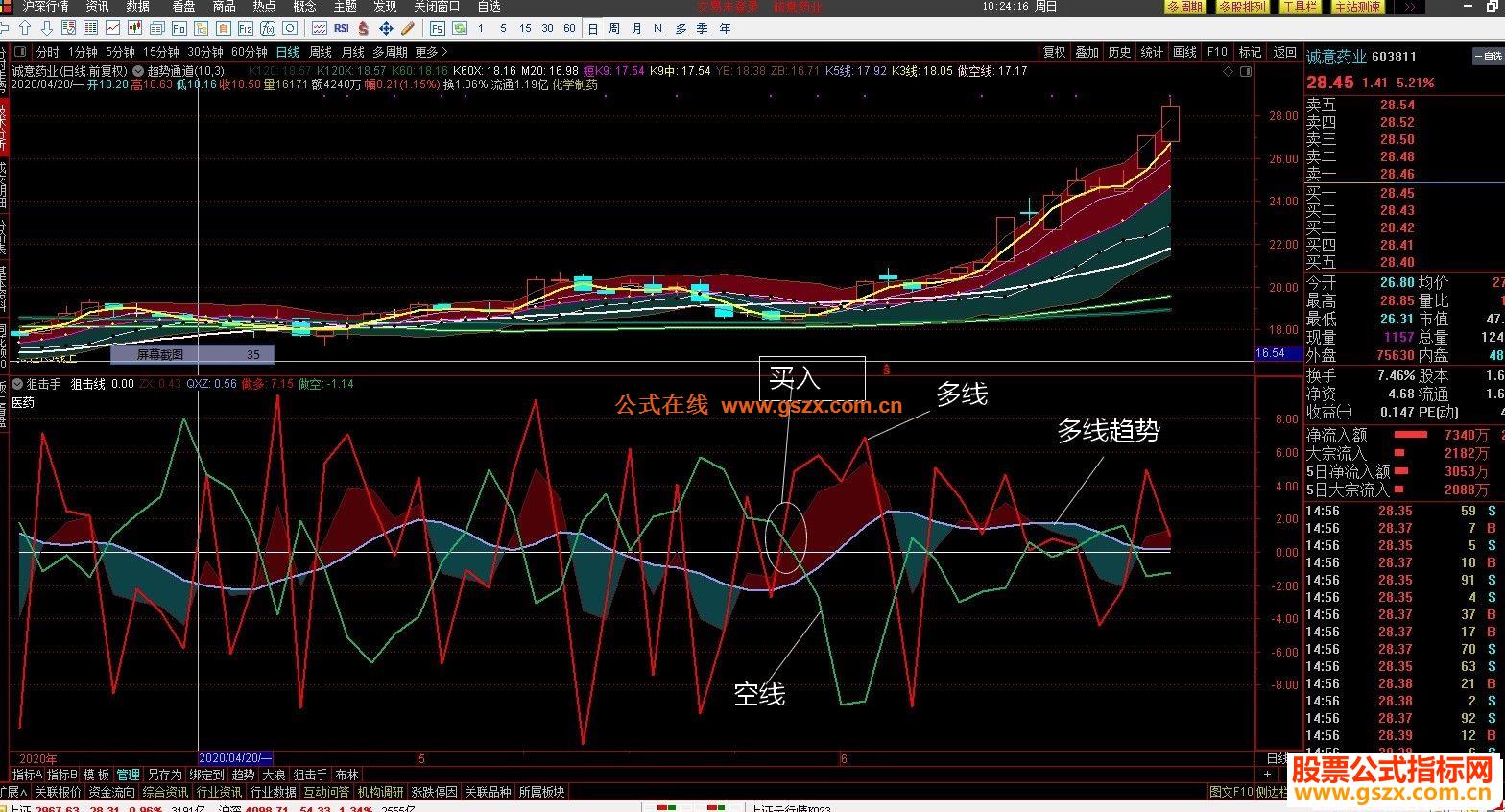Expand the >> overflow button at top
Image resolution: width=1505 pixels, height=812 pixels.
coord(1410,7)
